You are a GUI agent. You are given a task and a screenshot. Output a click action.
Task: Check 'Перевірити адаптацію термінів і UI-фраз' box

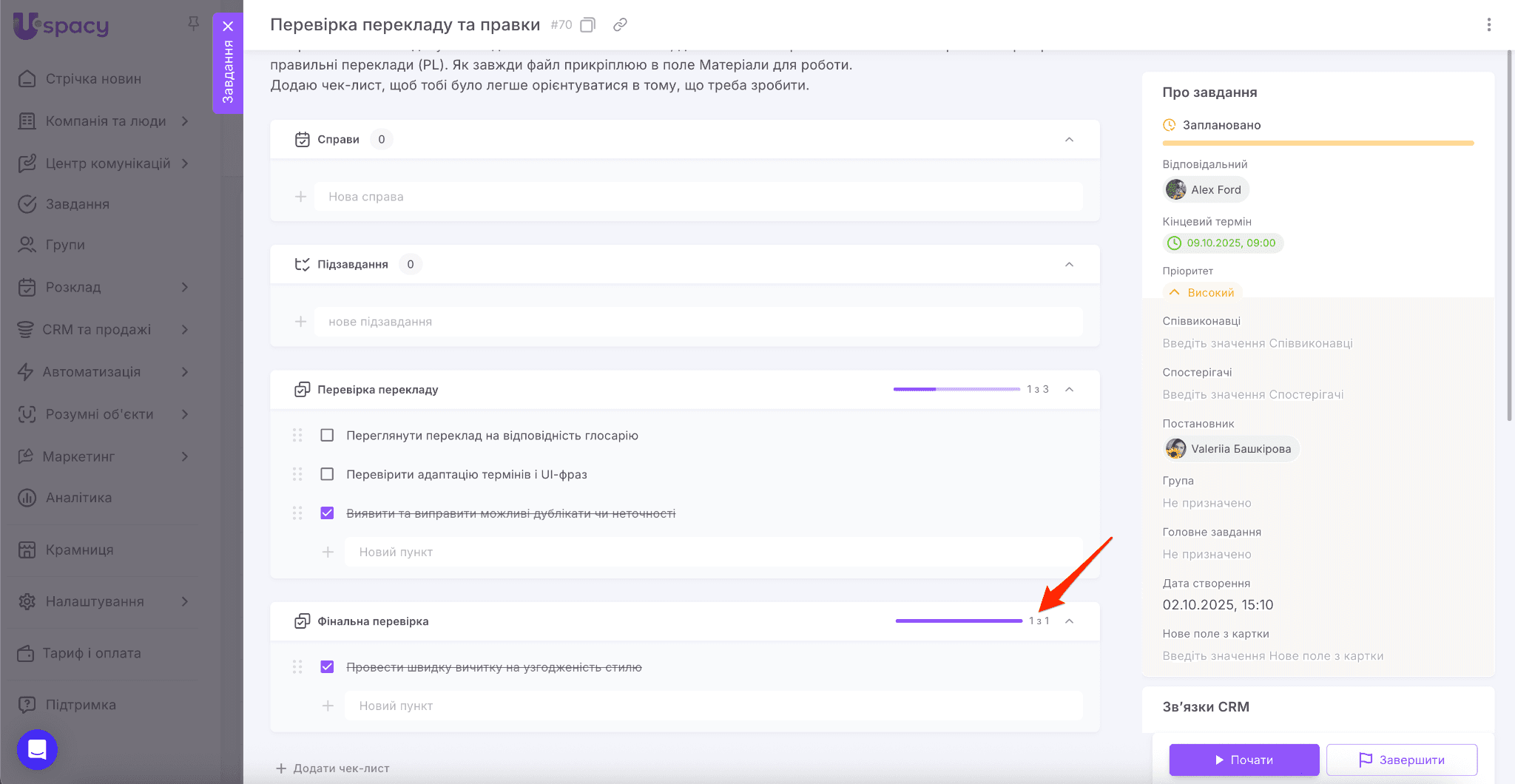(327, 474)
